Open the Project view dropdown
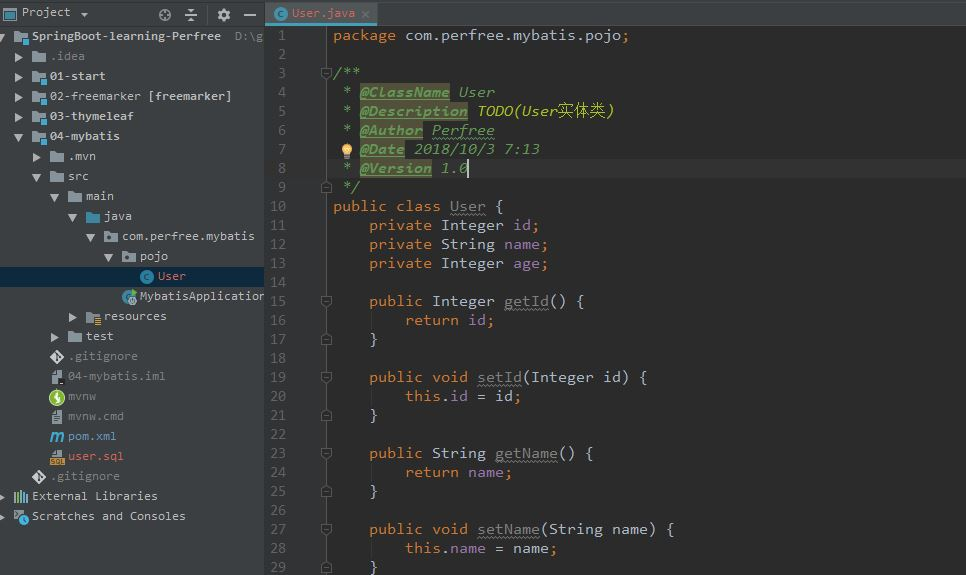The height and width of the screenshot is (575, 966). tap(84, 14)
